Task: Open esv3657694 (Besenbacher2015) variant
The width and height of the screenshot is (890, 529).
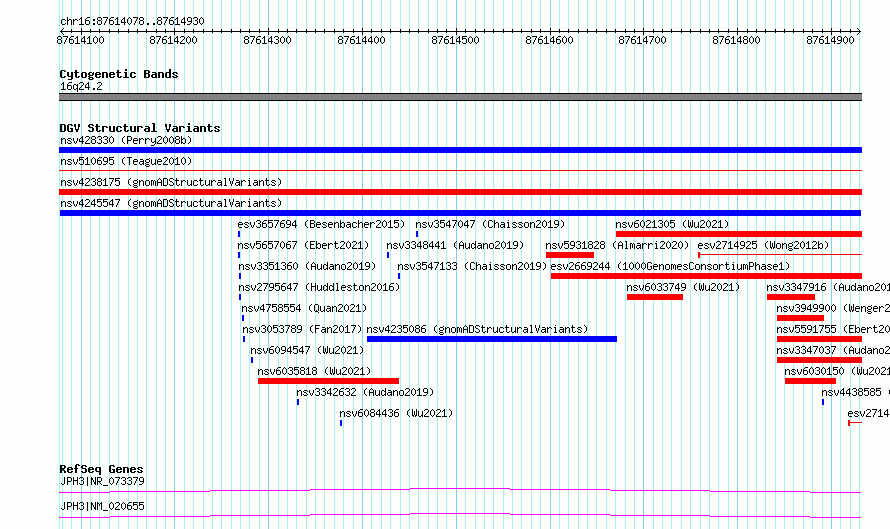Action: click(x=321, y=224)
